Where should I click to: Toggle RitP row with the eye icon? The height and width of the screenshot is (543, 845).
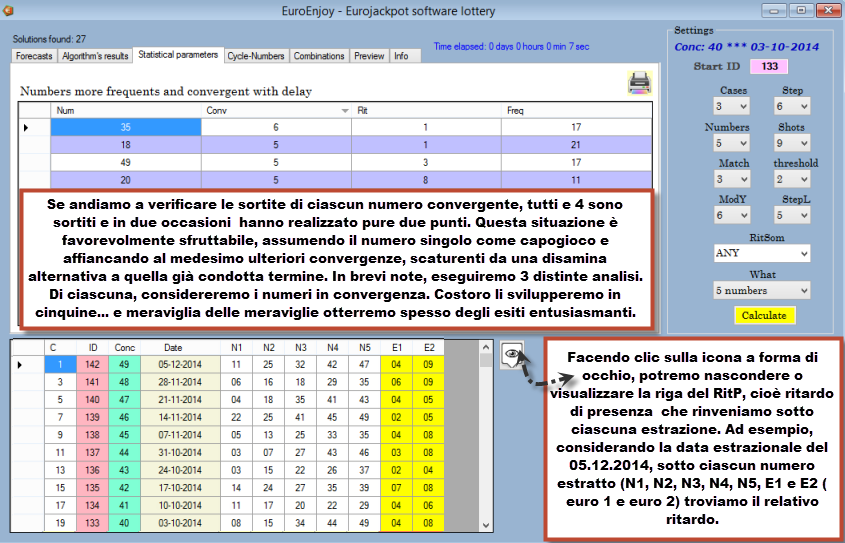tap(512, 354)
